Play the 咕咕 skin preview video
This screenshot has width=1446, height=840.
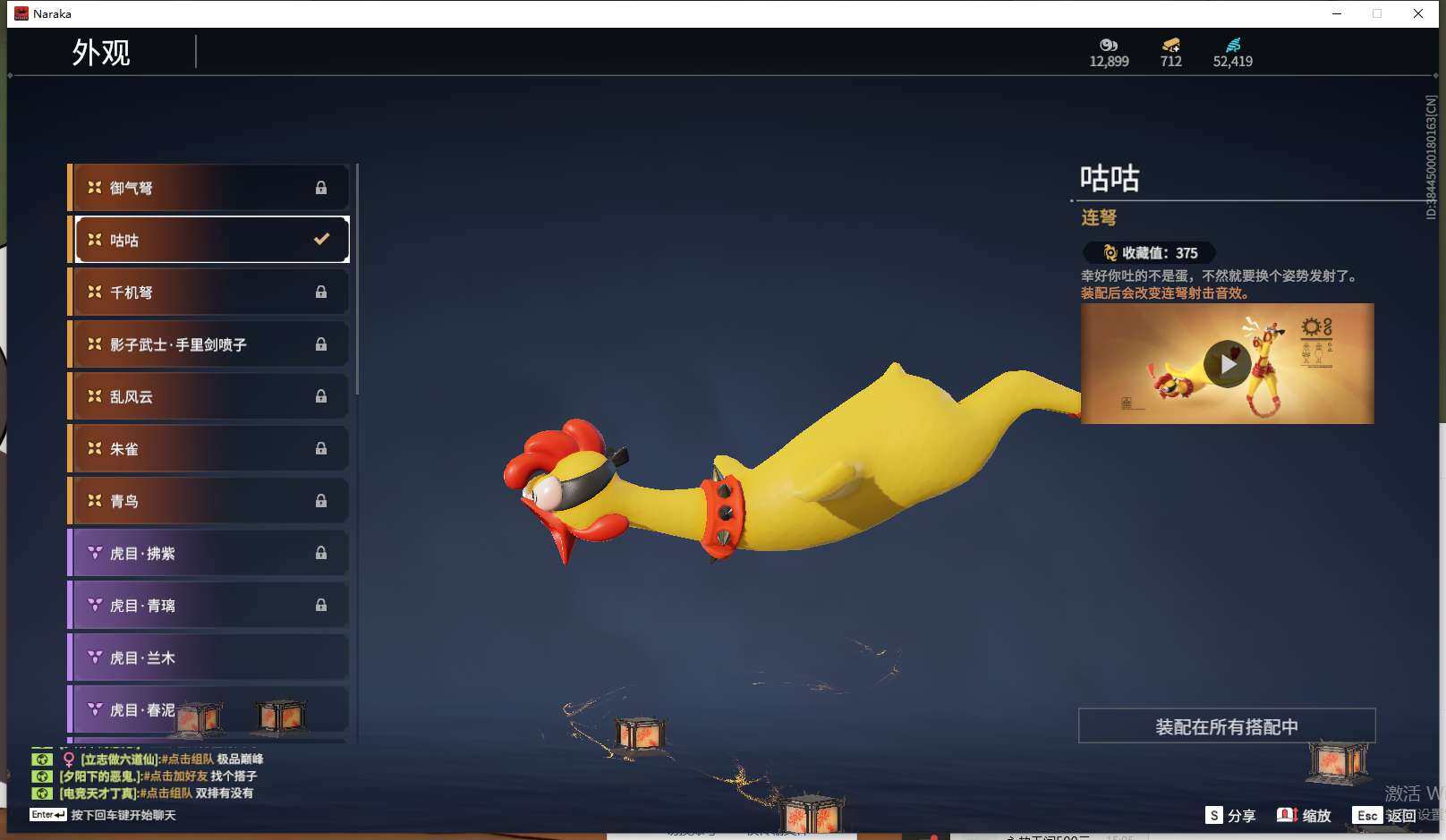coord(1228,364)
